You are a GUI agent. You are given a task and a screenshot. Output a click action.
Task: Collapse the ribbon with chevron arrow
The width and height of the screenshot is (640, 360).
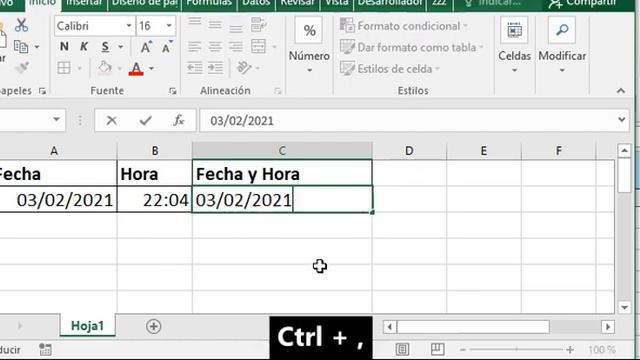[621, 91]
